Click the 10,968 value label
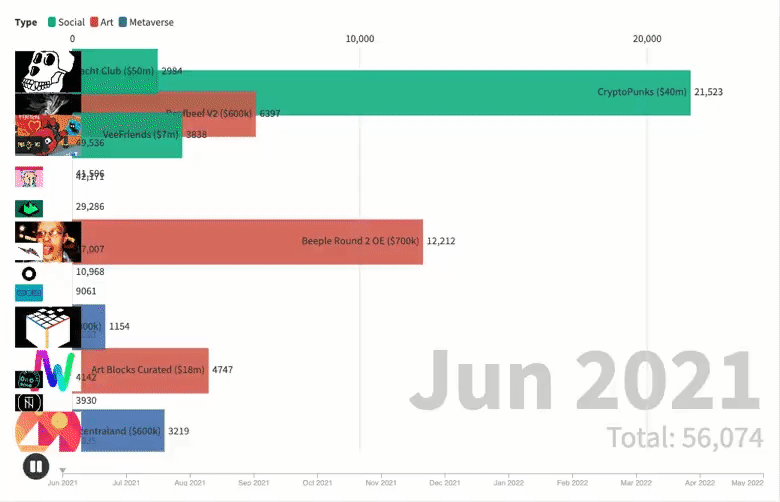 coord(90,272)
